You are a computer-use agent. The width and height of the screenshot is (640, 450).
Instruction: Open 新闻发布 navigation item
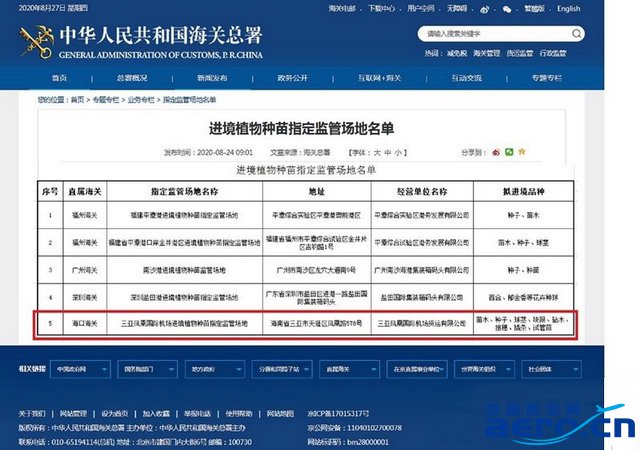pyautogui.click(x=212, y=78)
